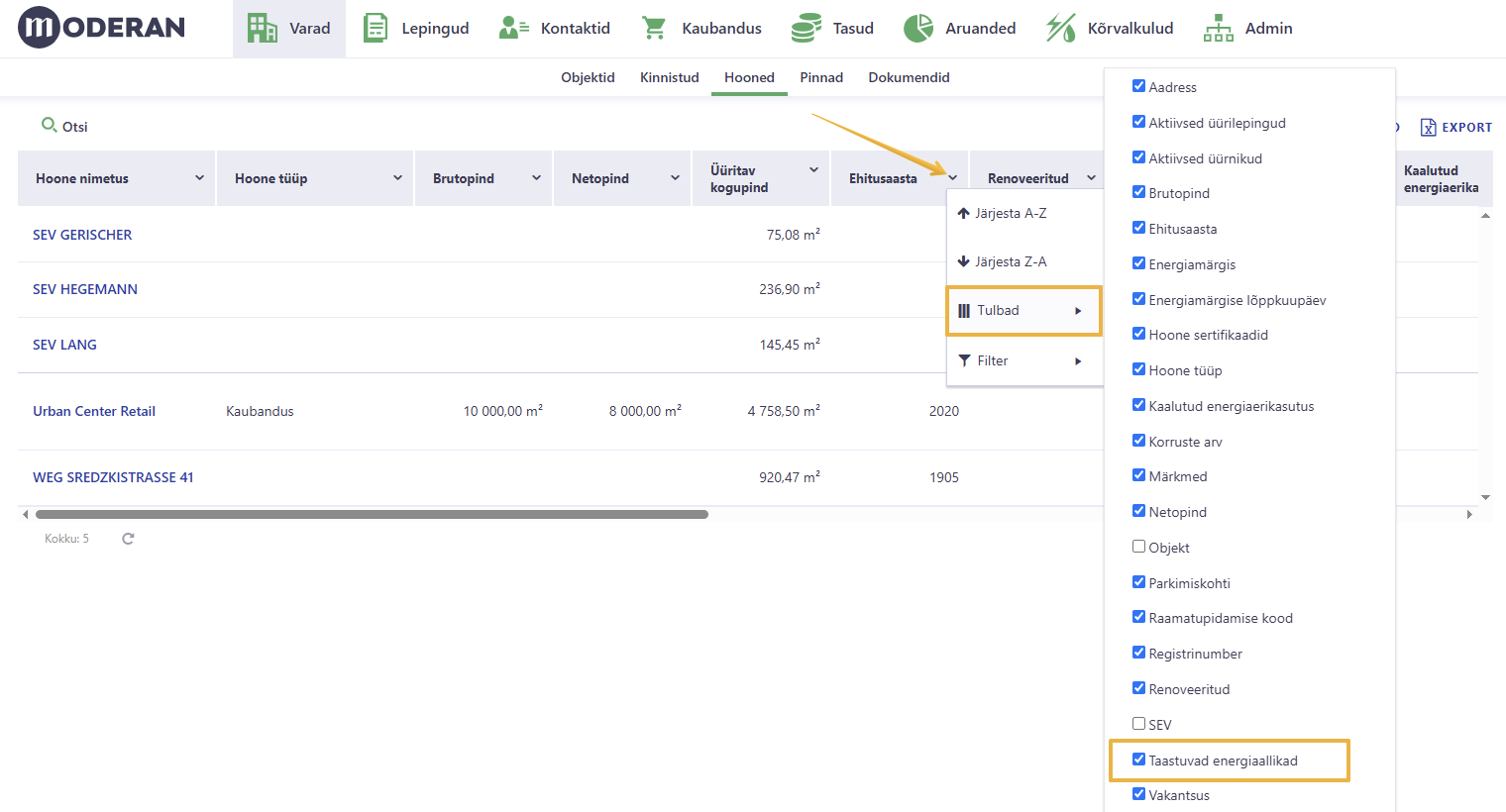The width and height of the screenshot is (1506, 812).
Task: Open the Tasud coins icon
Action: [x=806, y=28]
